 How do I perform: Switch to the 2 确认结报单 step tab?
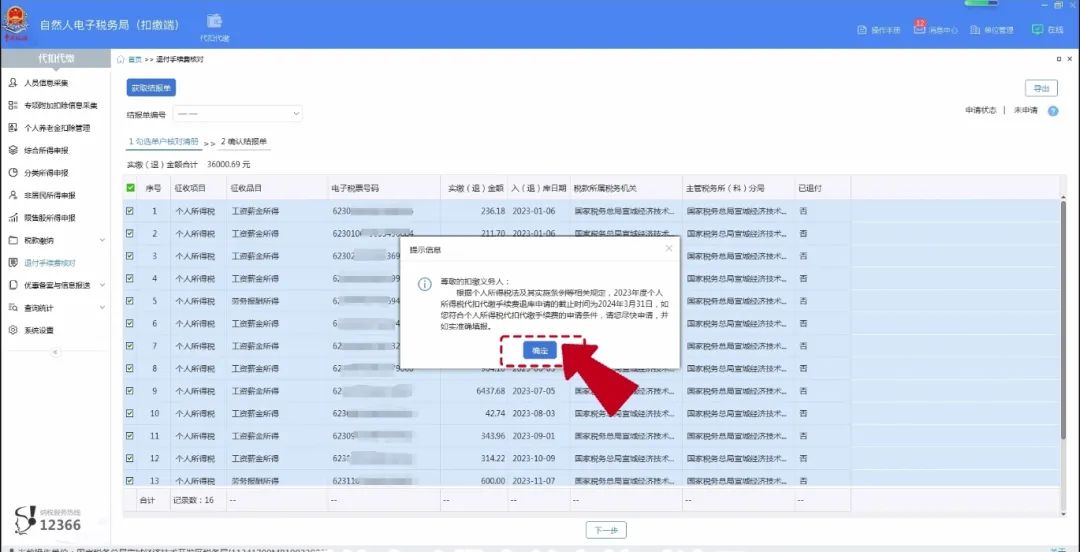click(x=244, y=142)
